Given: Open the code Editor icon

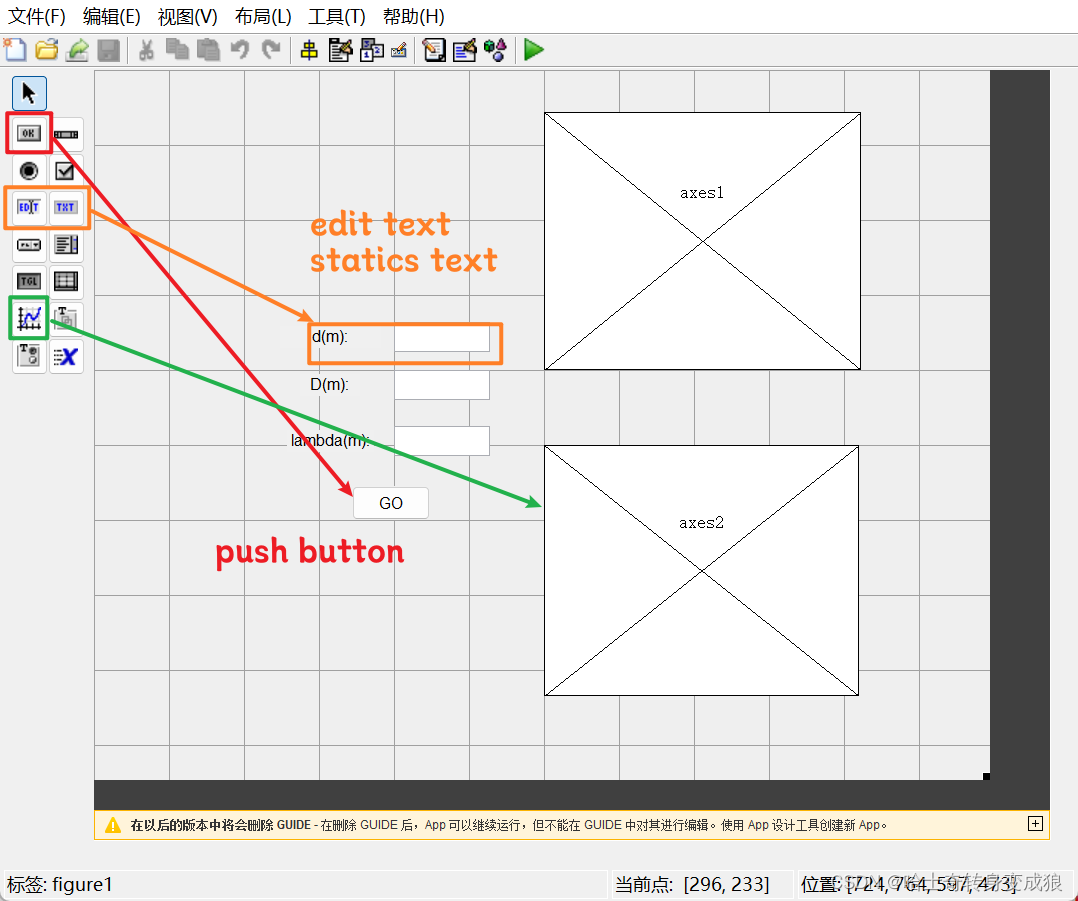Looking at the screenshot, I should [434, 50].
